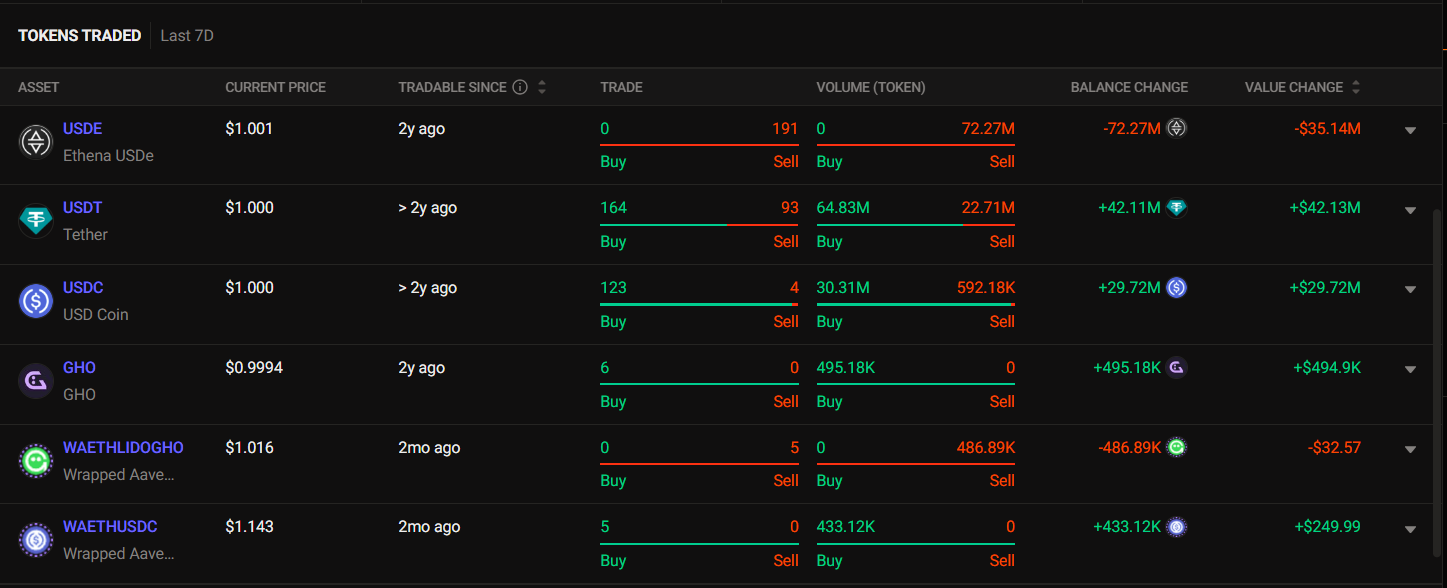This screenshot has height=588, width=1447.
Task: Click the Current Price column header
Action: click(276, 87)
